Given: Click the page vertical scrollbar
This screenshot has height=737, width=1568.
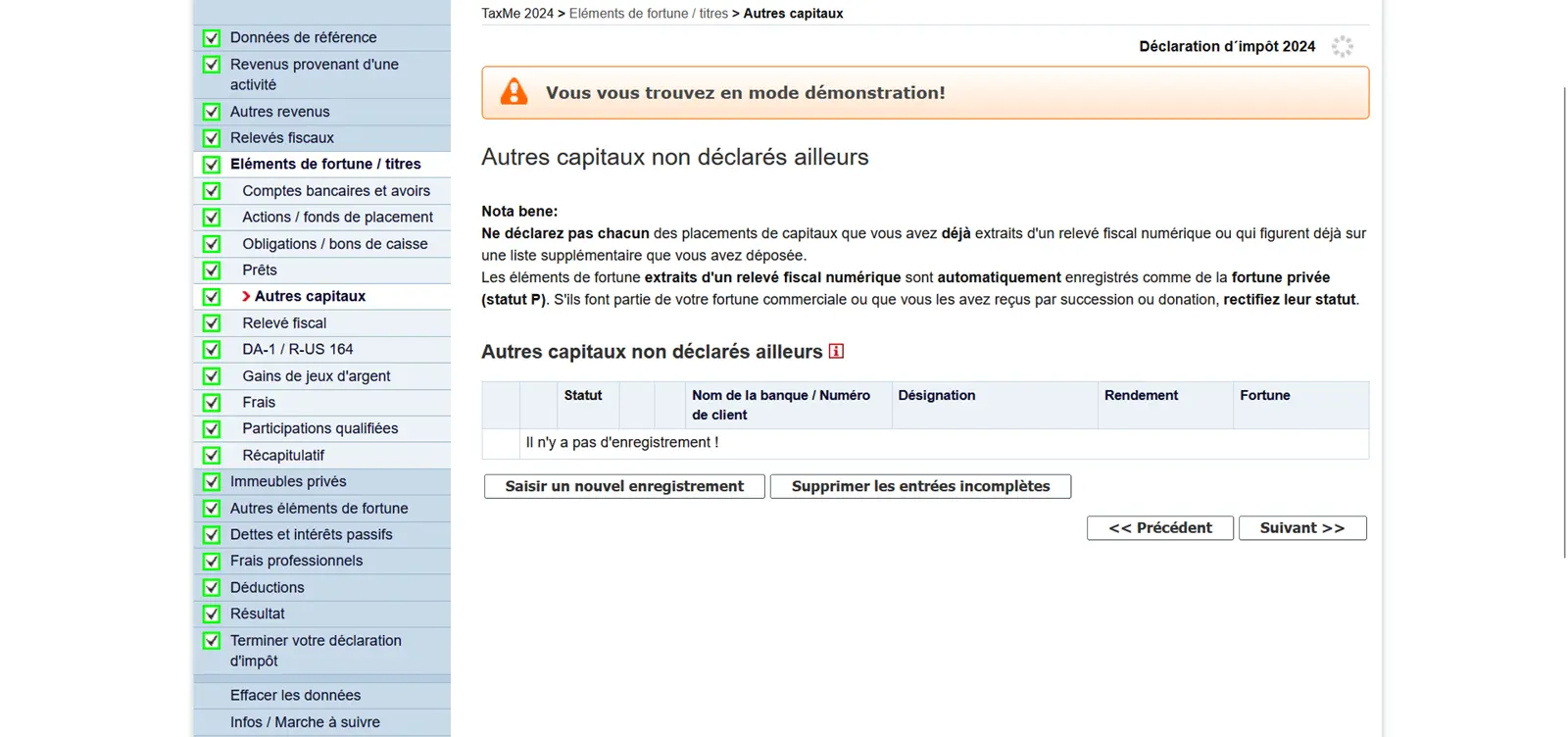Looking at the screenshot, I should click(x=1564, y=323).
